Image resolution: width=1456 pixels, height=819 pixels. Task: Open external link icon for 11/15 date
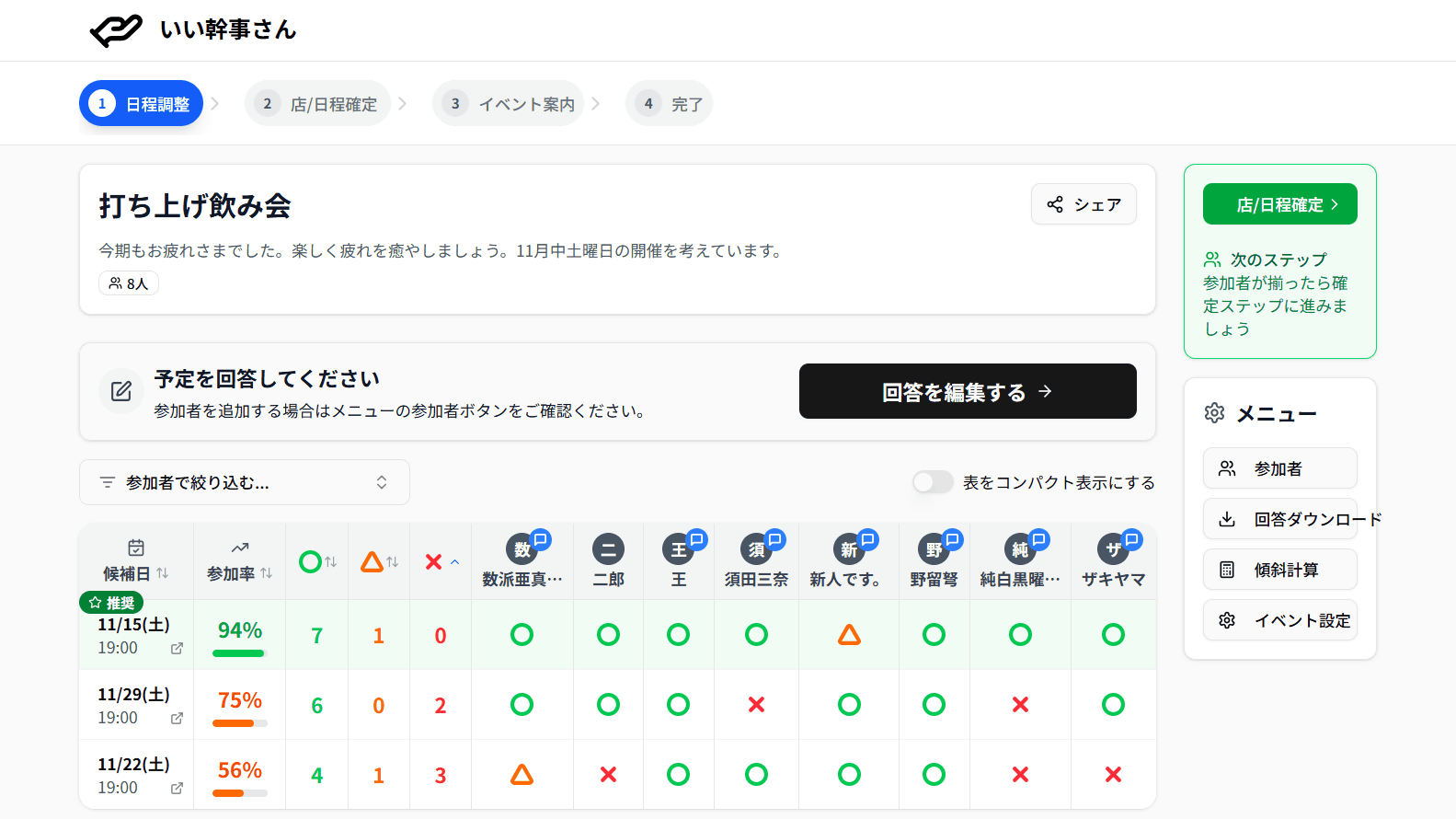tap(177, 649)
